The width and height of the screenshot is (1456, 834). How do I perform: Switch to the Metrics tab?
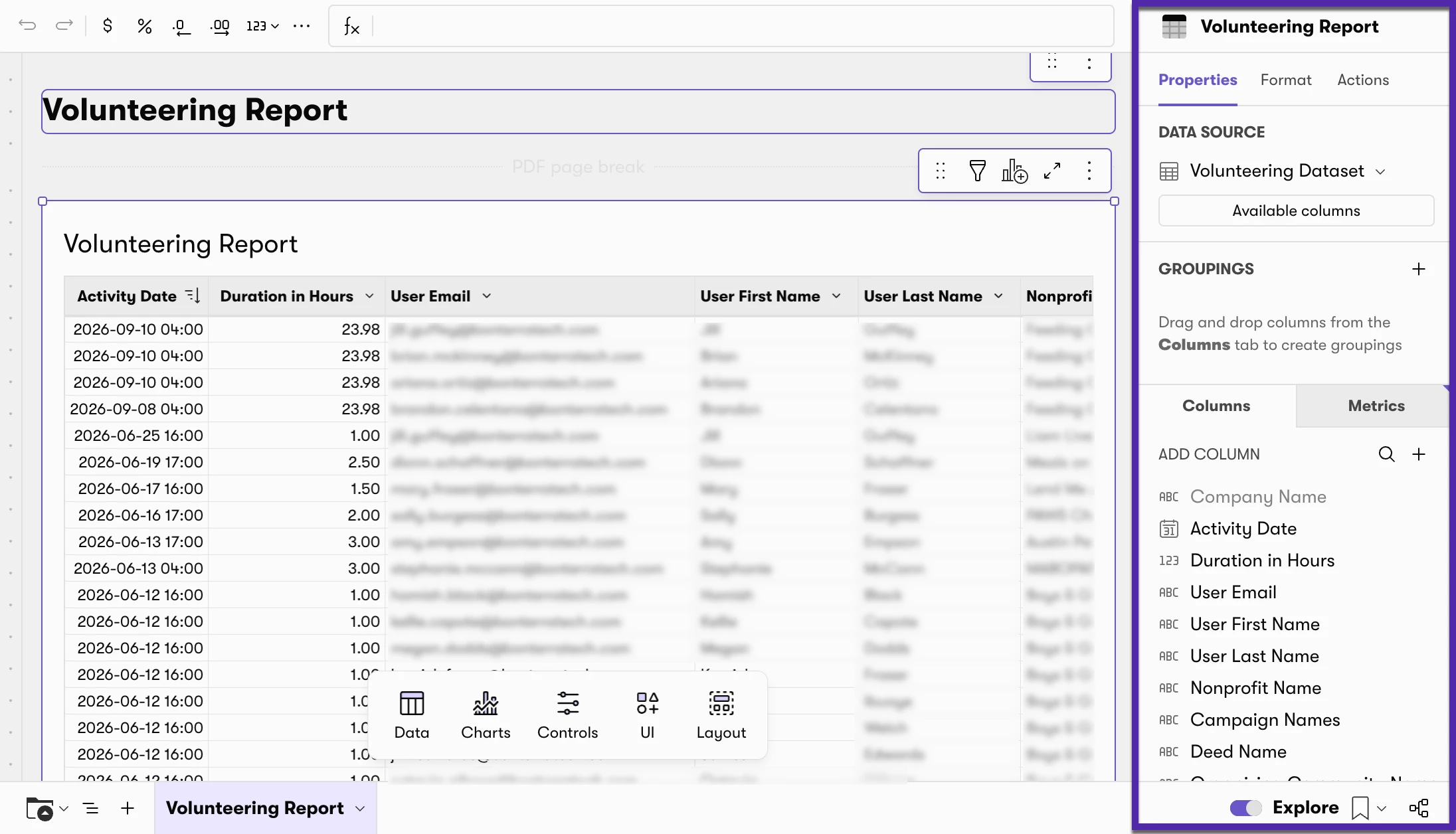point(1376,406)
